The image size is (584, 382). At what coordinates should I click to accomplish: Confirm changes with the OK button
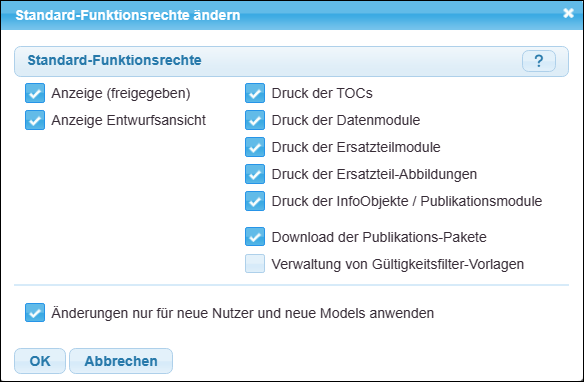click(40, 361)
